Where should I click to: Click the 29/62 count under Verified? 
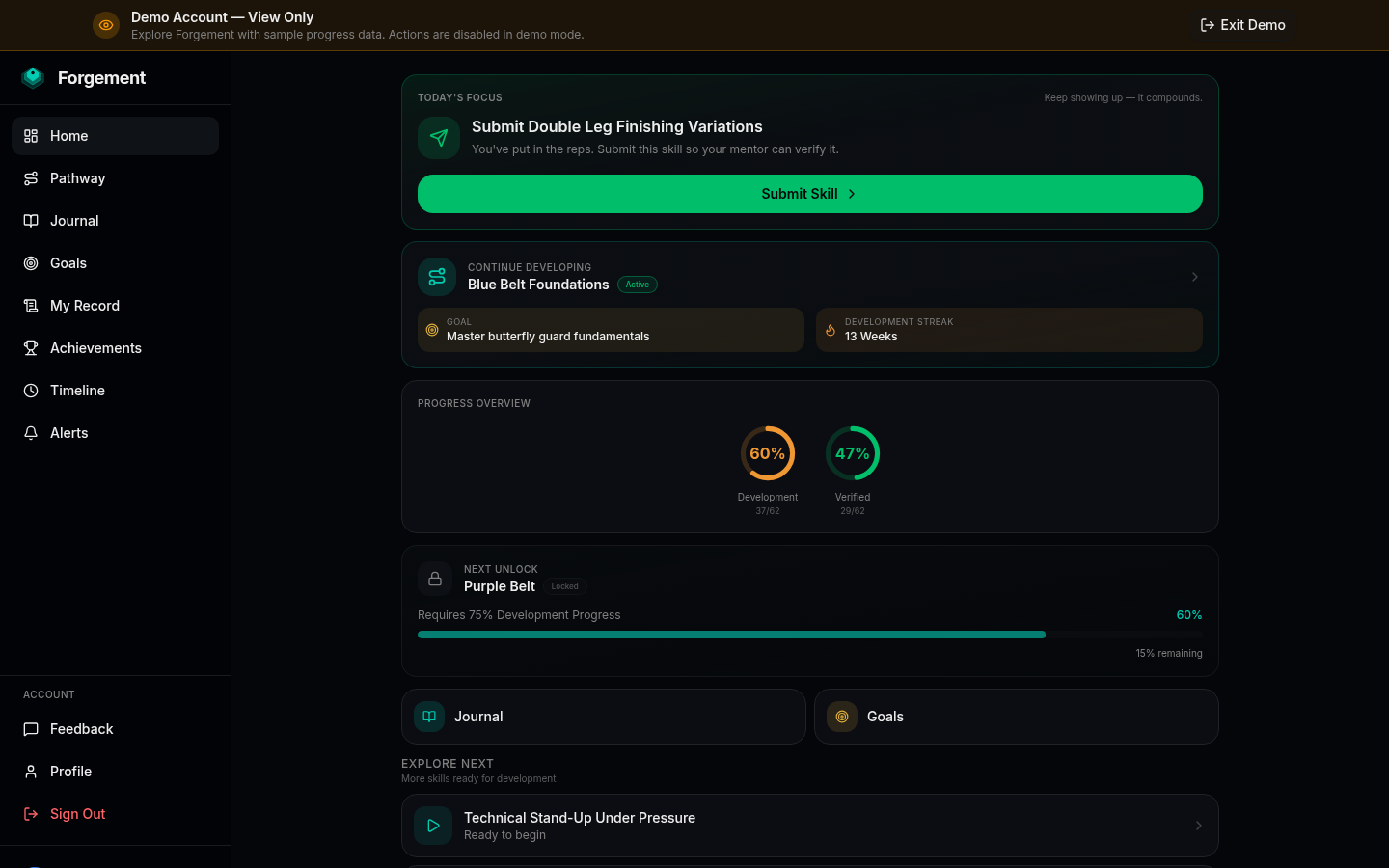click(x=853, y=511)
